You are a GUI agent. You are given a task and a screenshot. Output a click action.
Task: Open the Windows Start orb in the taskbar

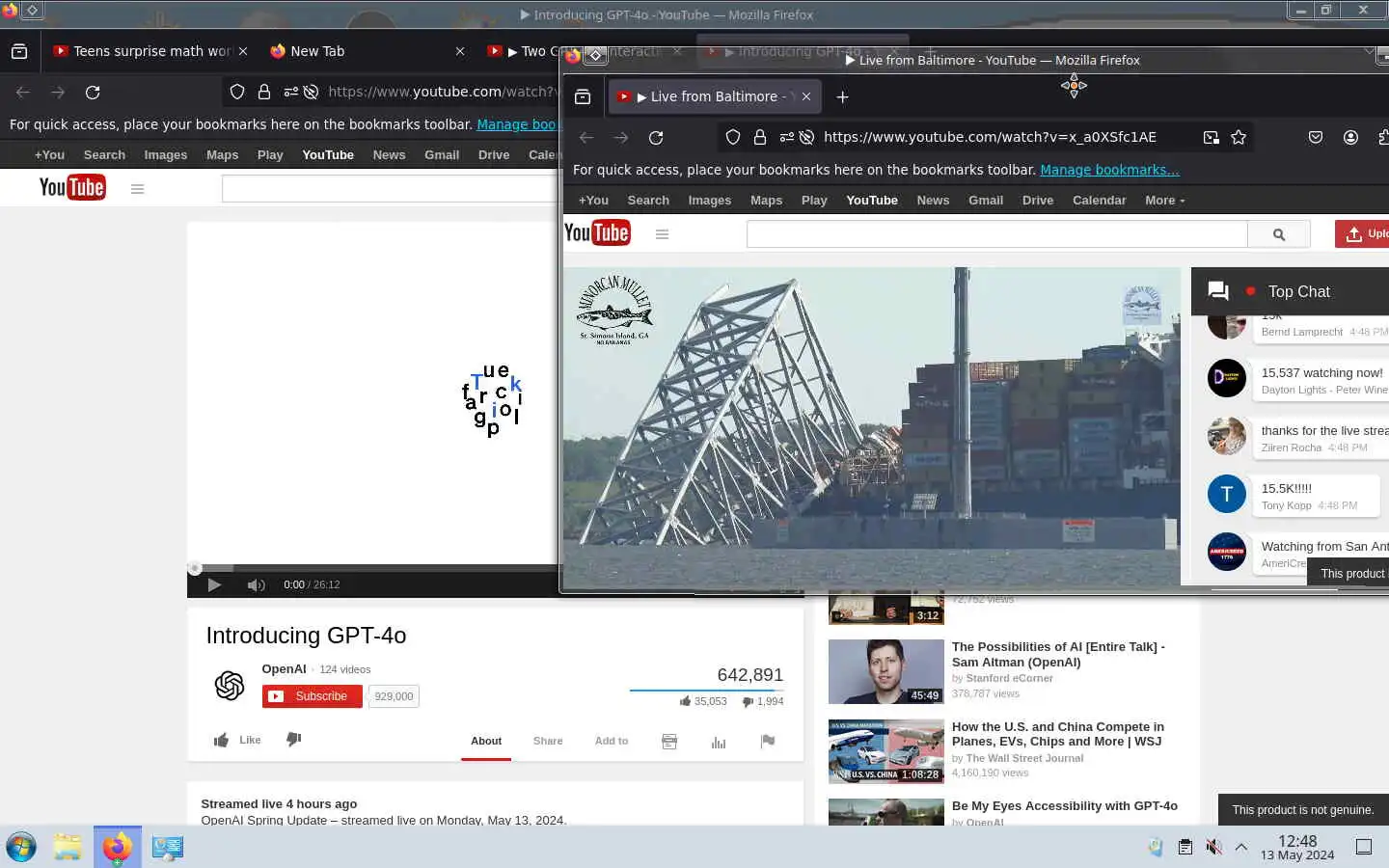click(x=21, y=847)
